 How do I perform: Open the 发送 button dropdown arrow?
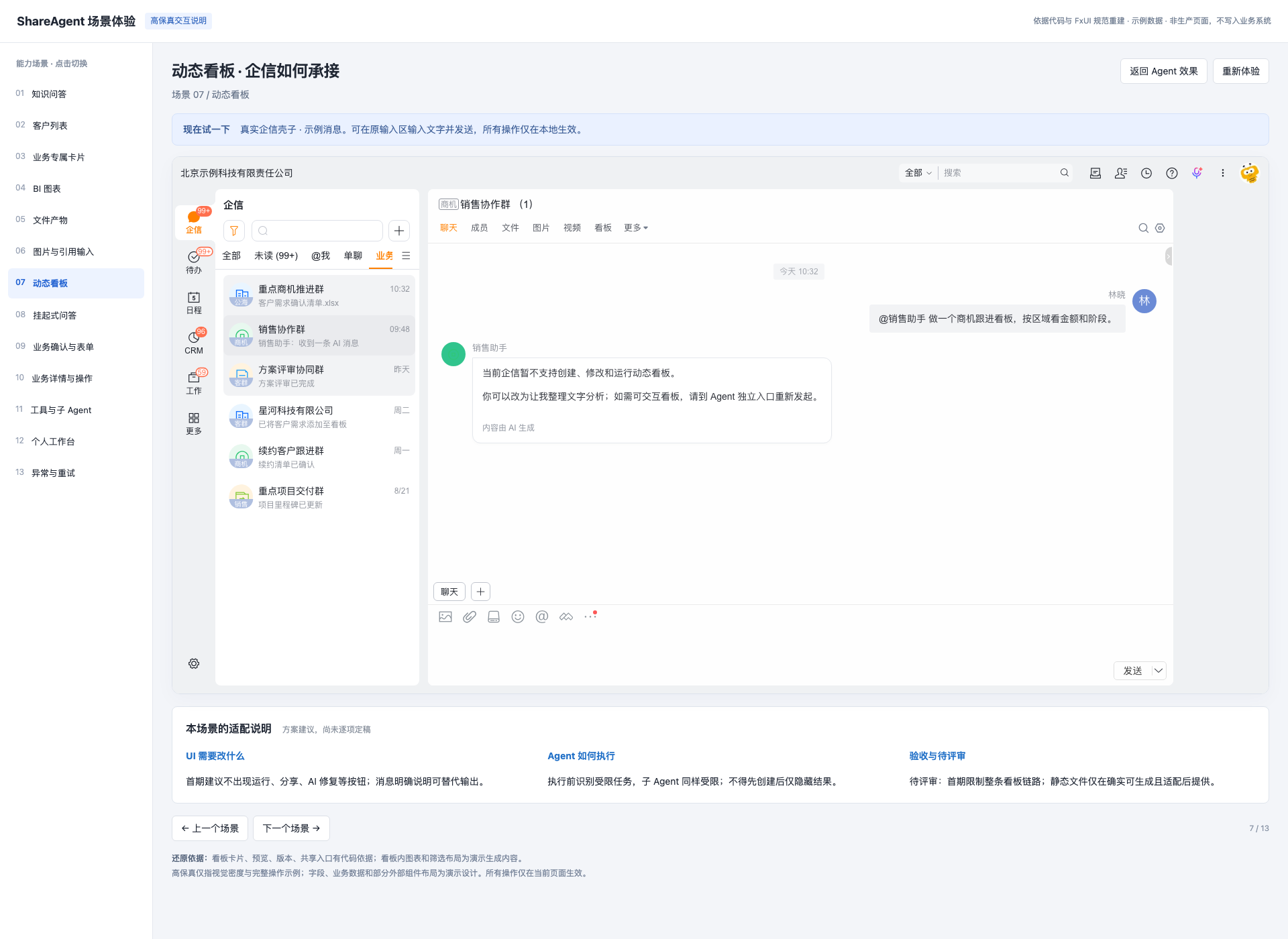(x=1159, y=671)
